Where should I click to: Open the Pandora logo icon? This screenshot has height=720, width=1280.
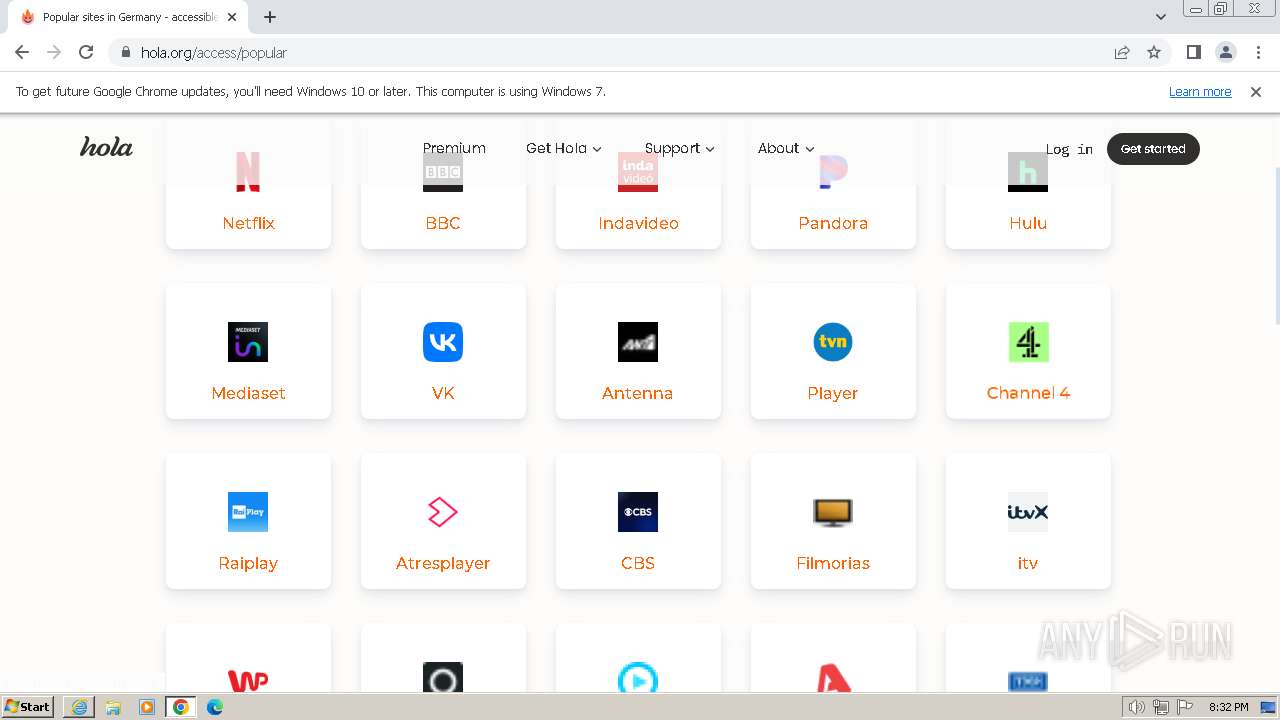(833, 171)
